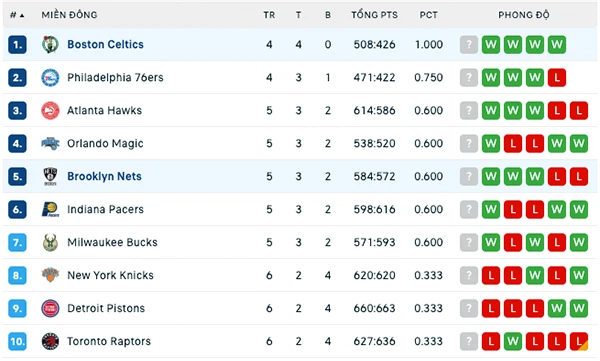Sort standings by TỔNG PTS column header

click(x=375, y=15)
